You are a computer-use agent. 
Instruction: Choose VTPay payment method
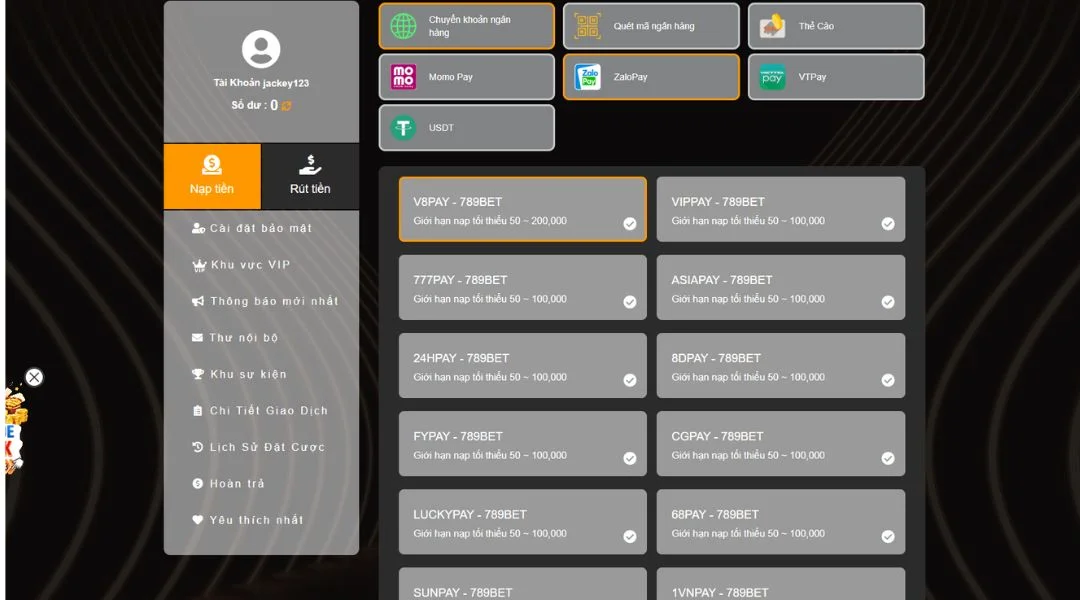coord(836,77)
